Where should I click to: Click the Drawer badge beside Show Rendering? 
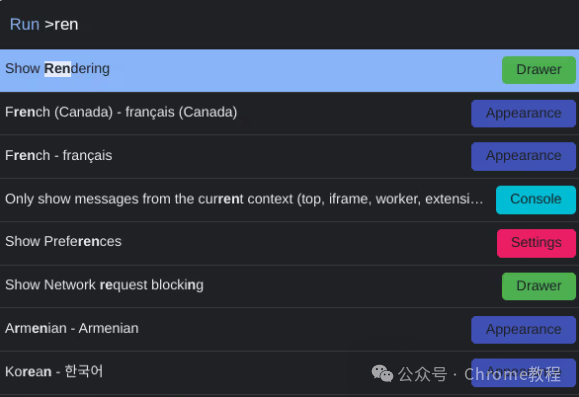coord(539,70)
